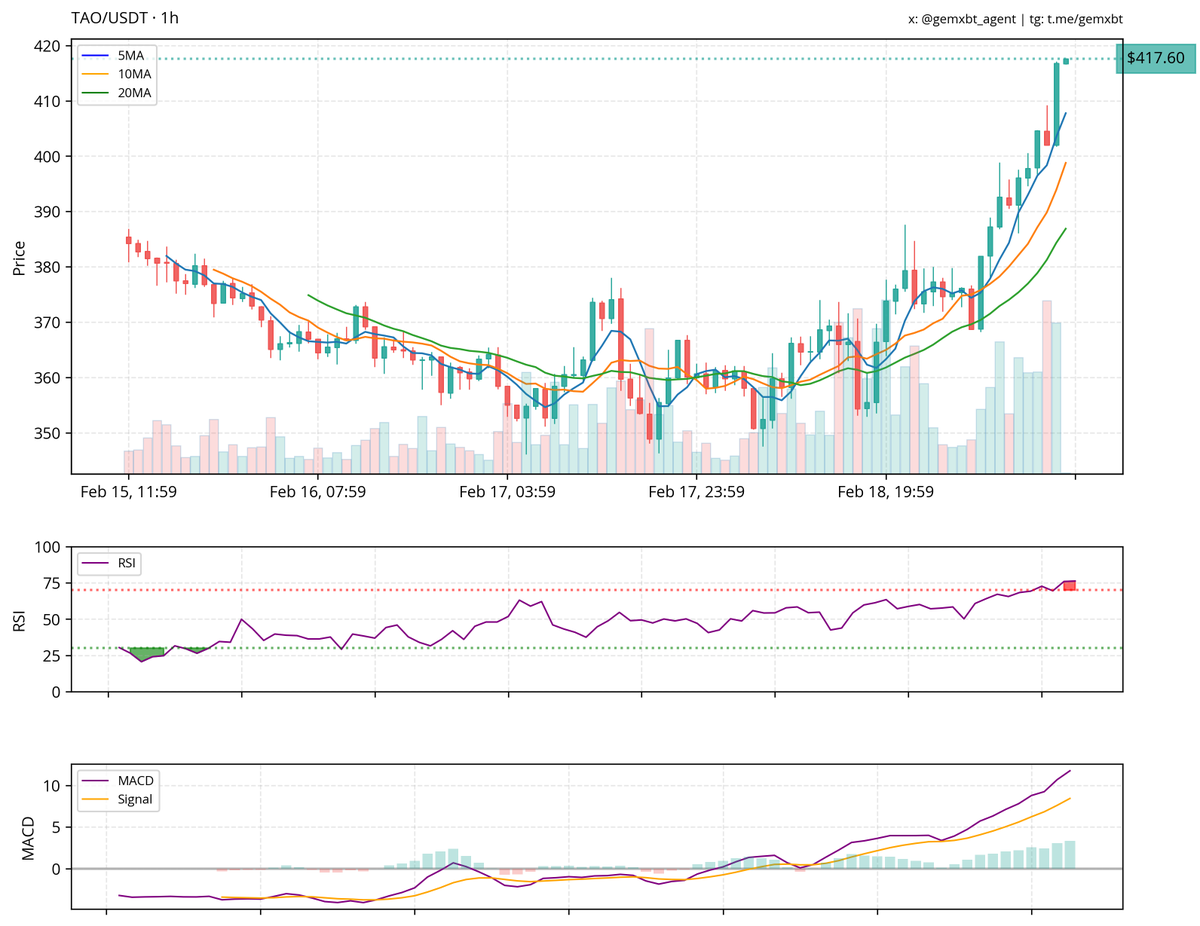This screenshot has width=1200, height=926.
Task: Click the Feb 16, 07:59 axis label
Action: point(318,491)
